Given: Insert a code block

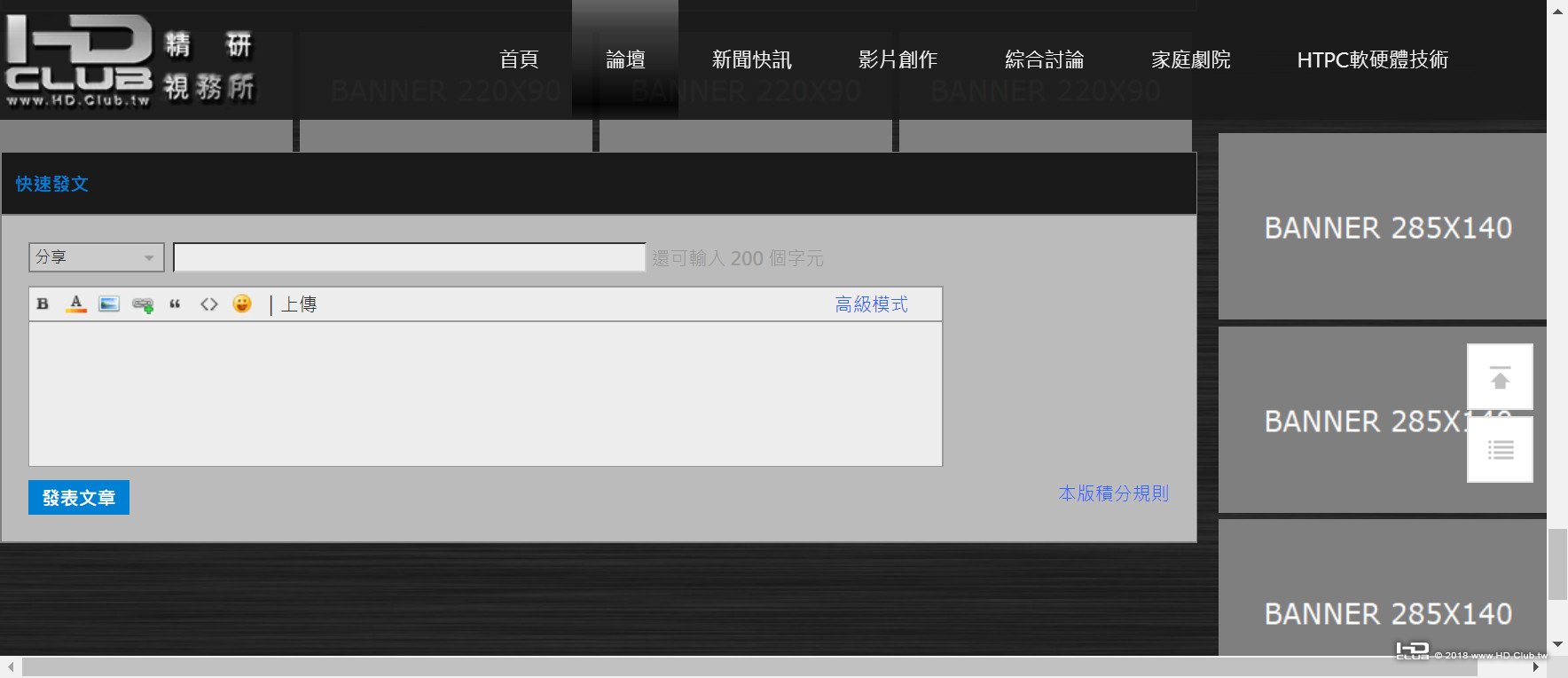Looking at the screenshot, I should pyautogui.click(x=208, y=304).
